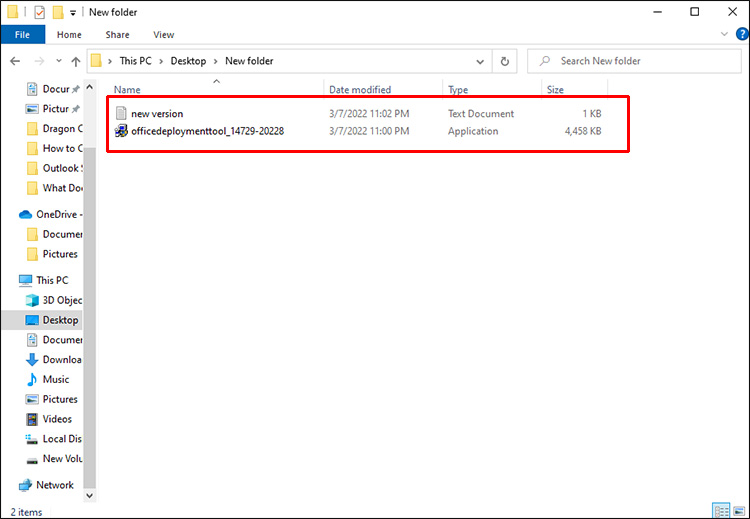Open Downloads arrow icon in sidebar
The image size is (750, 519).
coord(32,360)
